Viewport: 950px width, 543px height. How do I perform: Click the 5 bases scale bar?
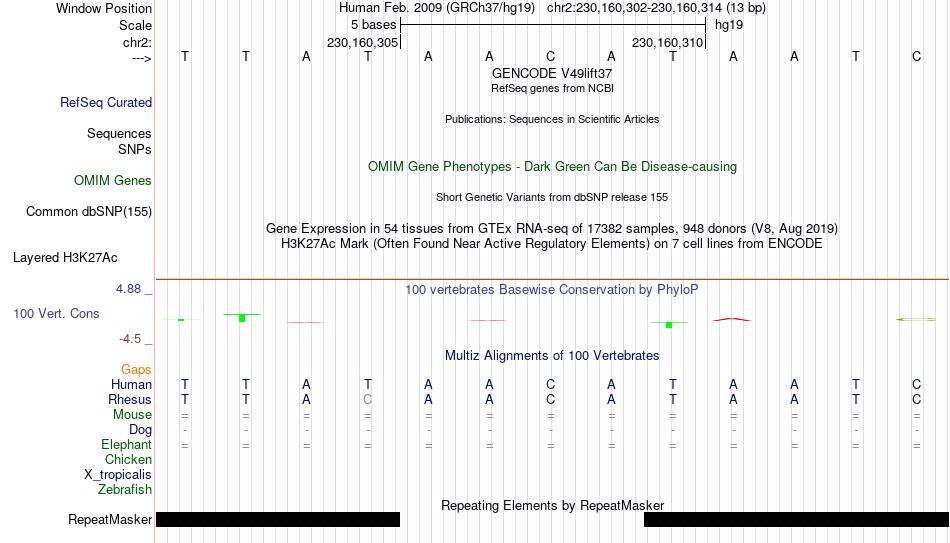click(x=553, y=25)
